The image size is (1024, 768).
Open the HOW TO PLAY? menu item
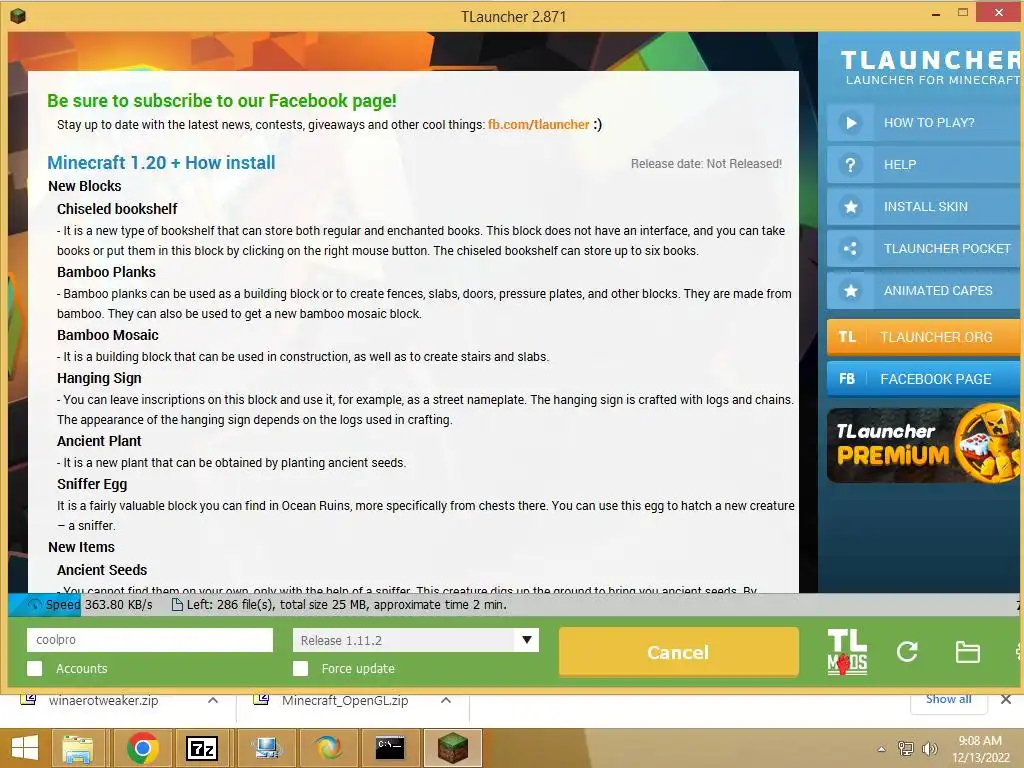pos(925,123)
